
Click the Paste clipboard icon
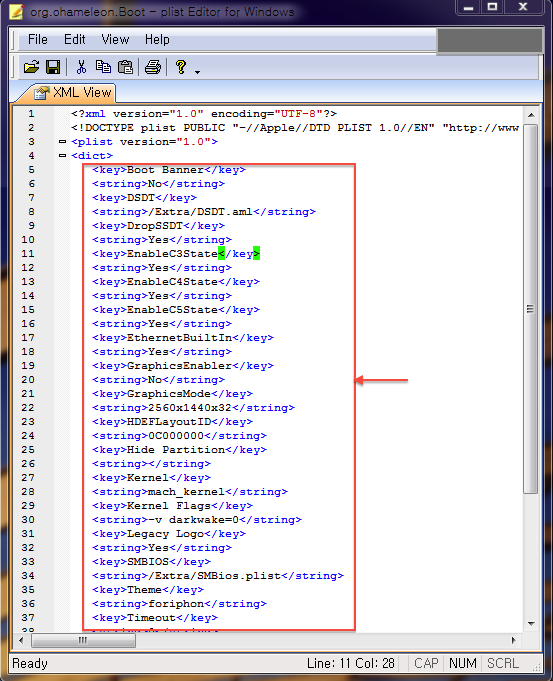[x=125, y=67]
